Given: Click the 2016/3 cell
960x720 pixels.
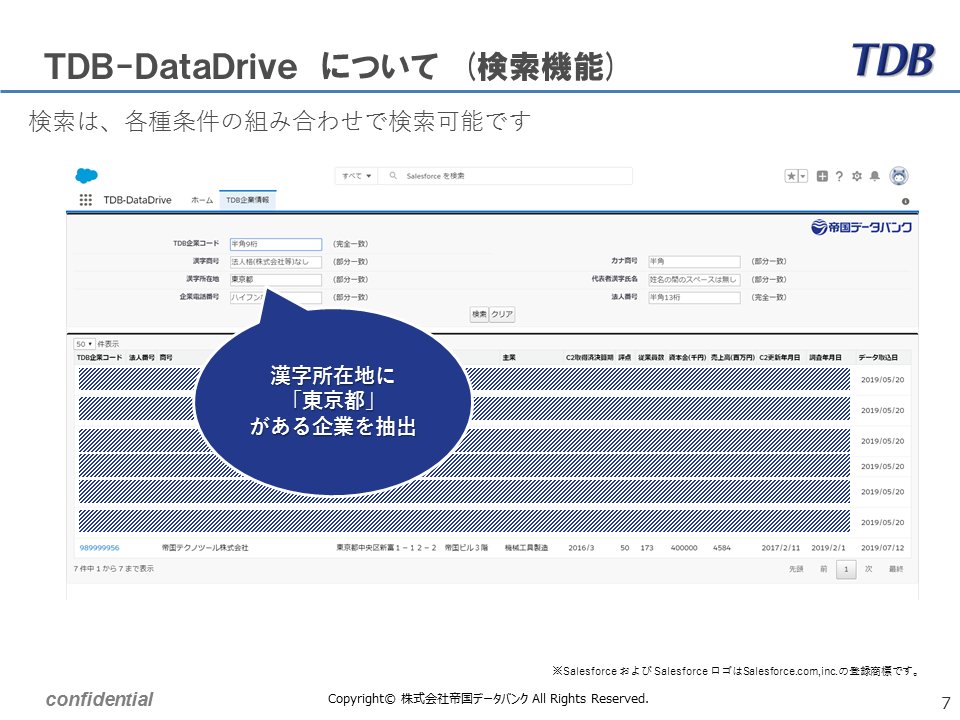Looking at the screenshot, I should [581, 548].
